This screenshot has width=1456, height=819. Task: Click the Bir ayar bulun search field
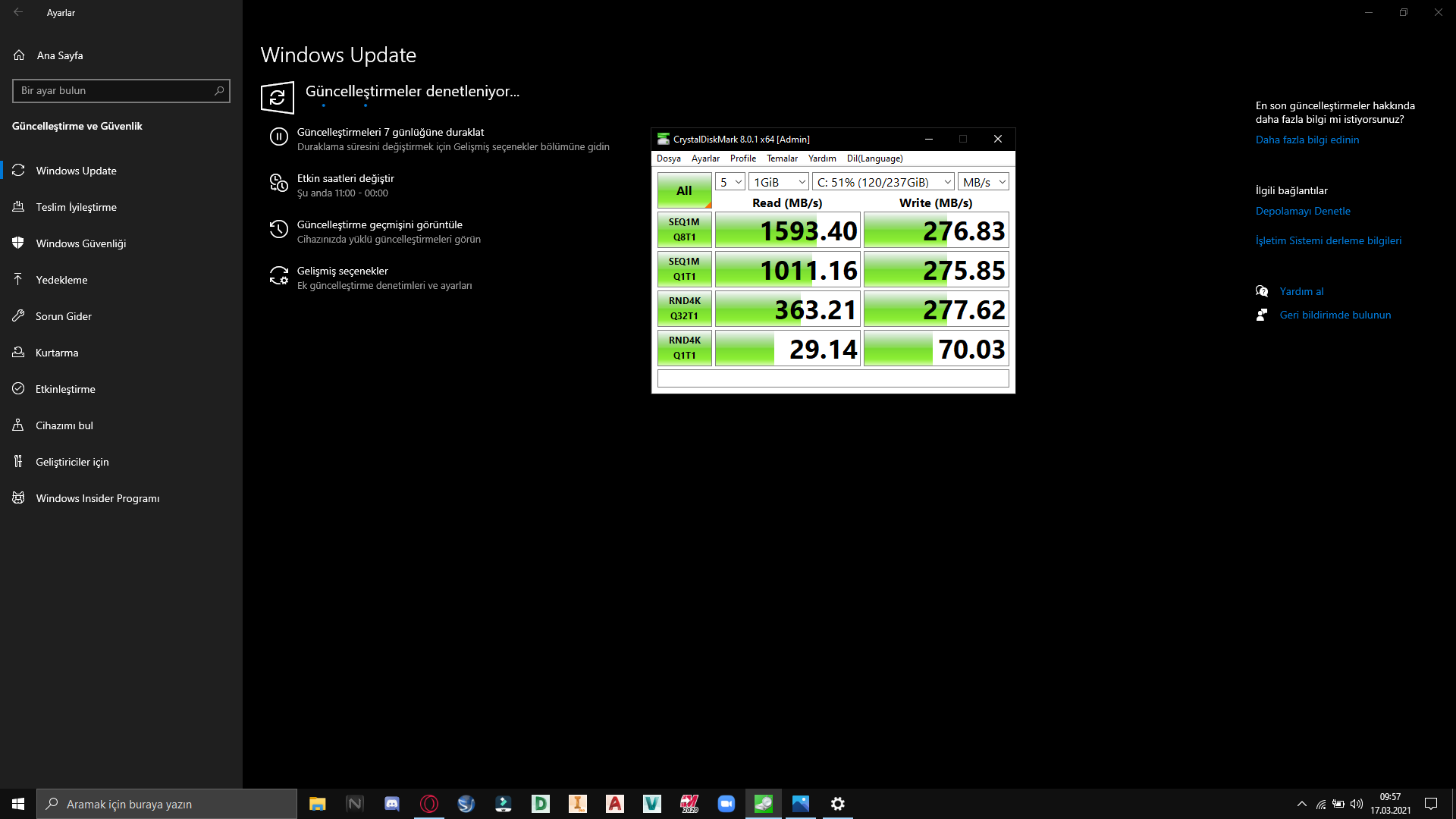point(114,90)
